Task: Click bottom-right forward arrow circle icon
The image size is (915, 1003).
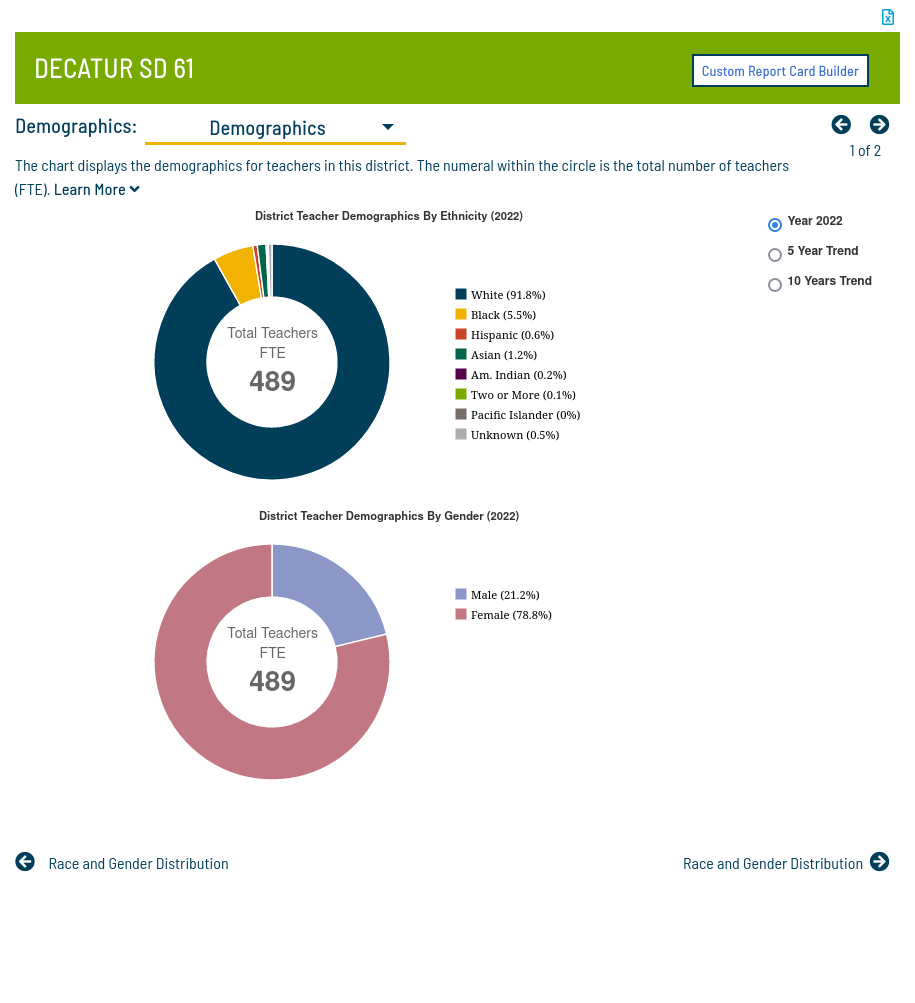Action: coord(879,862)
